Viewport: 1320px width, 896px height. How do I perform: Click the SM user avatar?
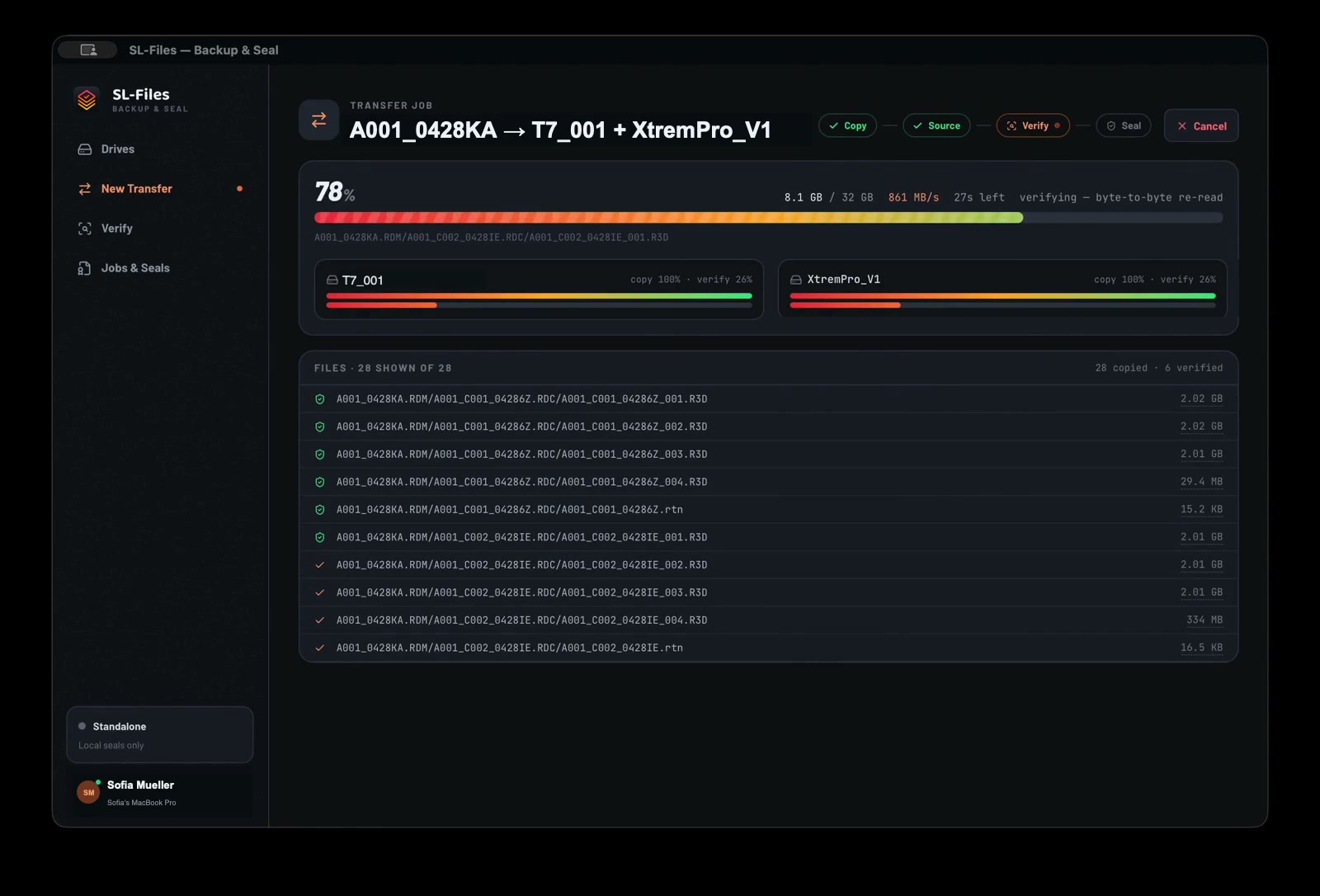tap(88, 793)
